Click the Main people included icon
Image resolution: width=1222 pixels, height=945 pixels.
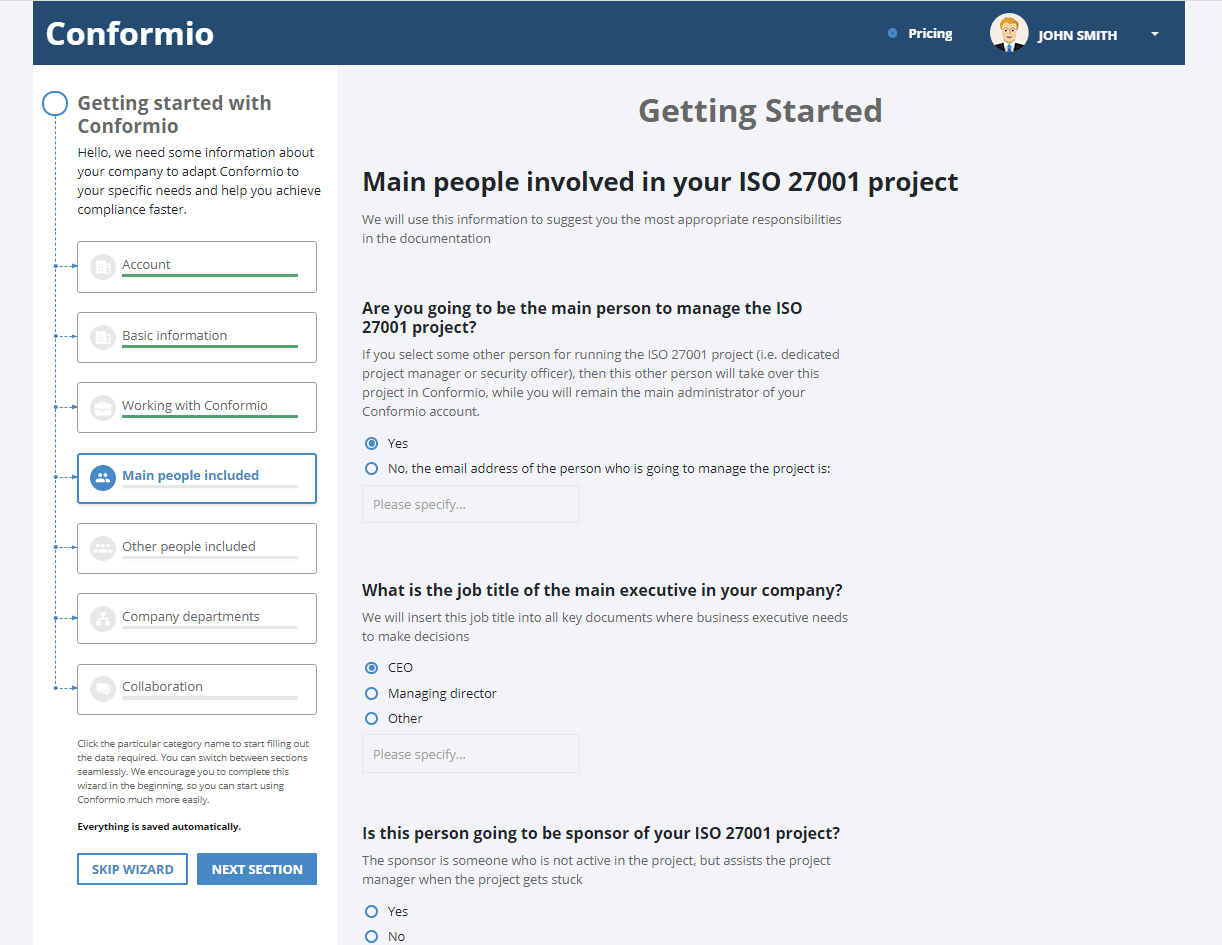pos(102,478)
